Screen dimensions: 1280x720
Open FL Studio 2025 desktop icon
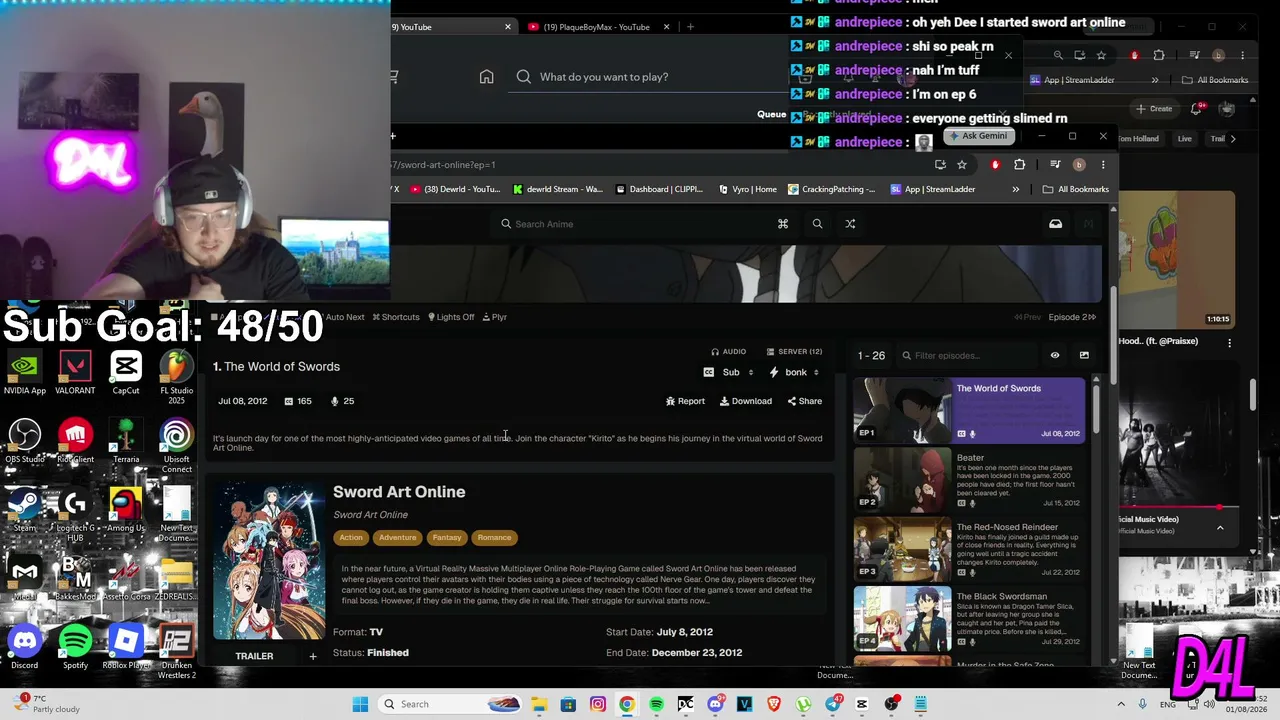(176, 377)
